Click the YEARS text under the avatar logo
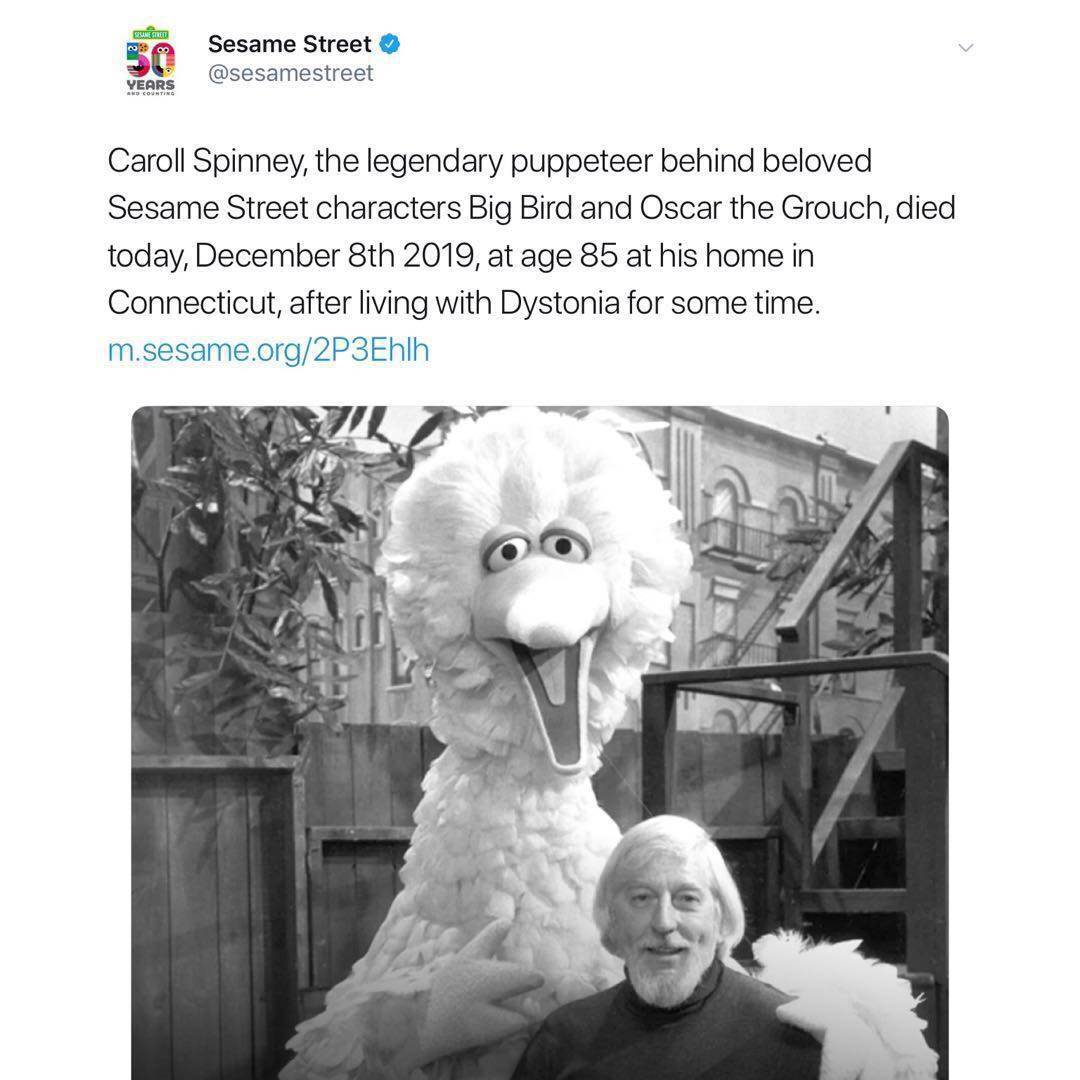Image resolution: width=1080 pixels, height=1080 pixels. pos(151,85)
